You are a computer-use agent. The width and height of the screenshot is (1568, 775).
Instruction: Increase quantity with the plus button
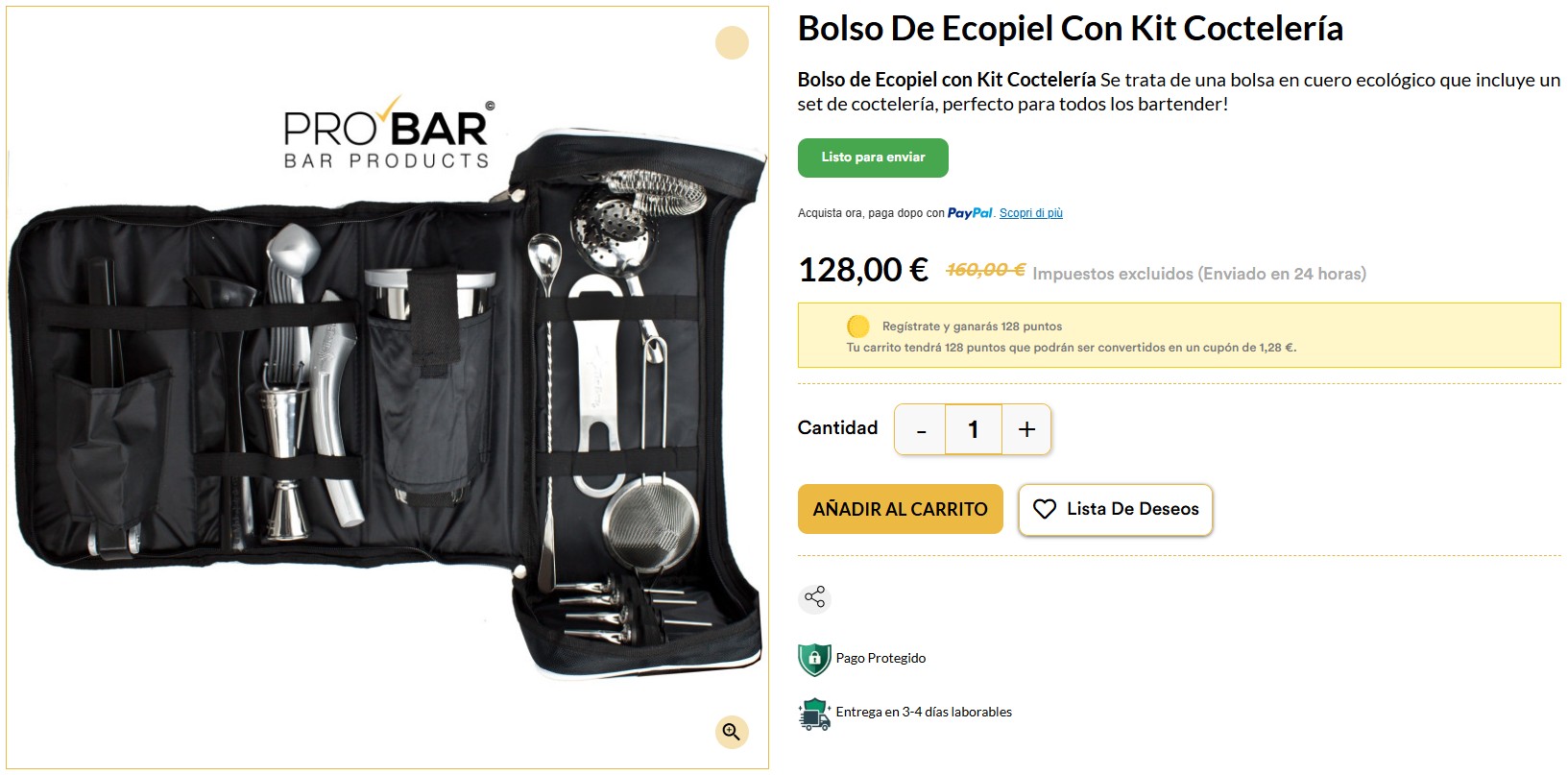click(1026, 429)
